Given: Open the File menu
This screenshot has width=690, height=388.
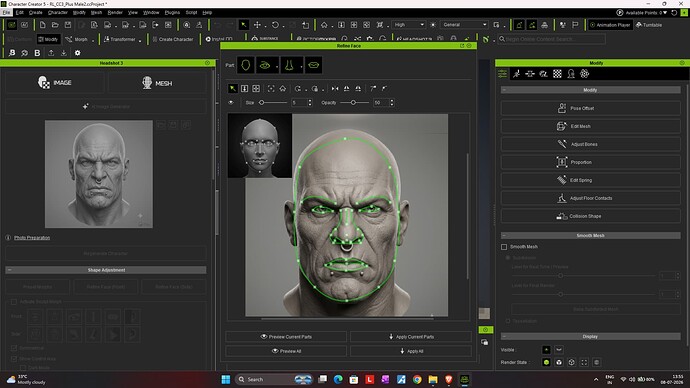Looking at the screenshot, I should 7,13.
